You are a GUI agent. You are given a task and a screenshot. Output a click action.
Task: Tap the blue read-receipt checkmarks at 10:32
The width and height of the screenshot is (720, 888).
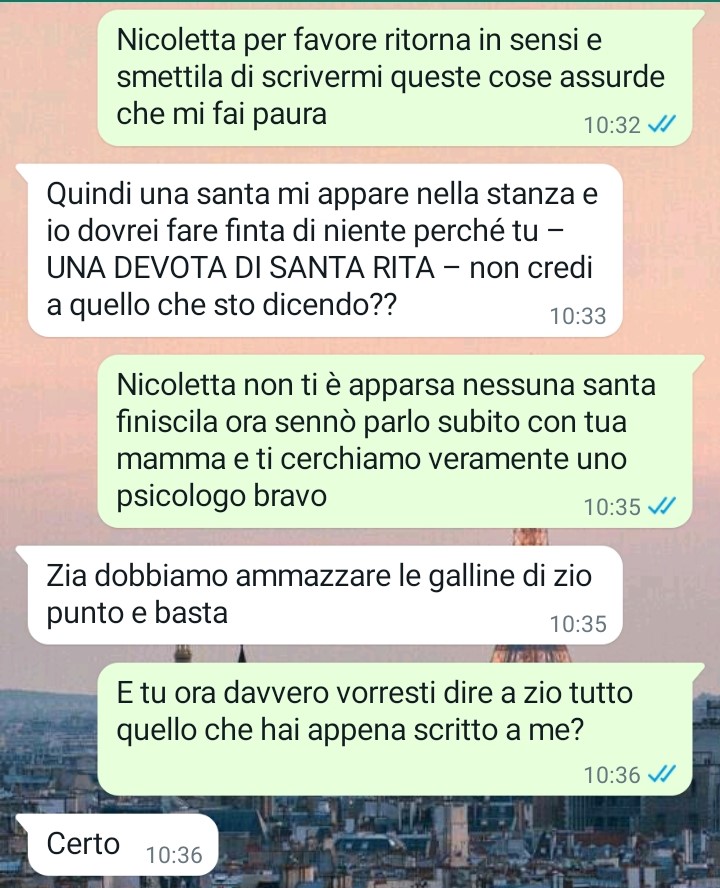(x=661, y=124)
